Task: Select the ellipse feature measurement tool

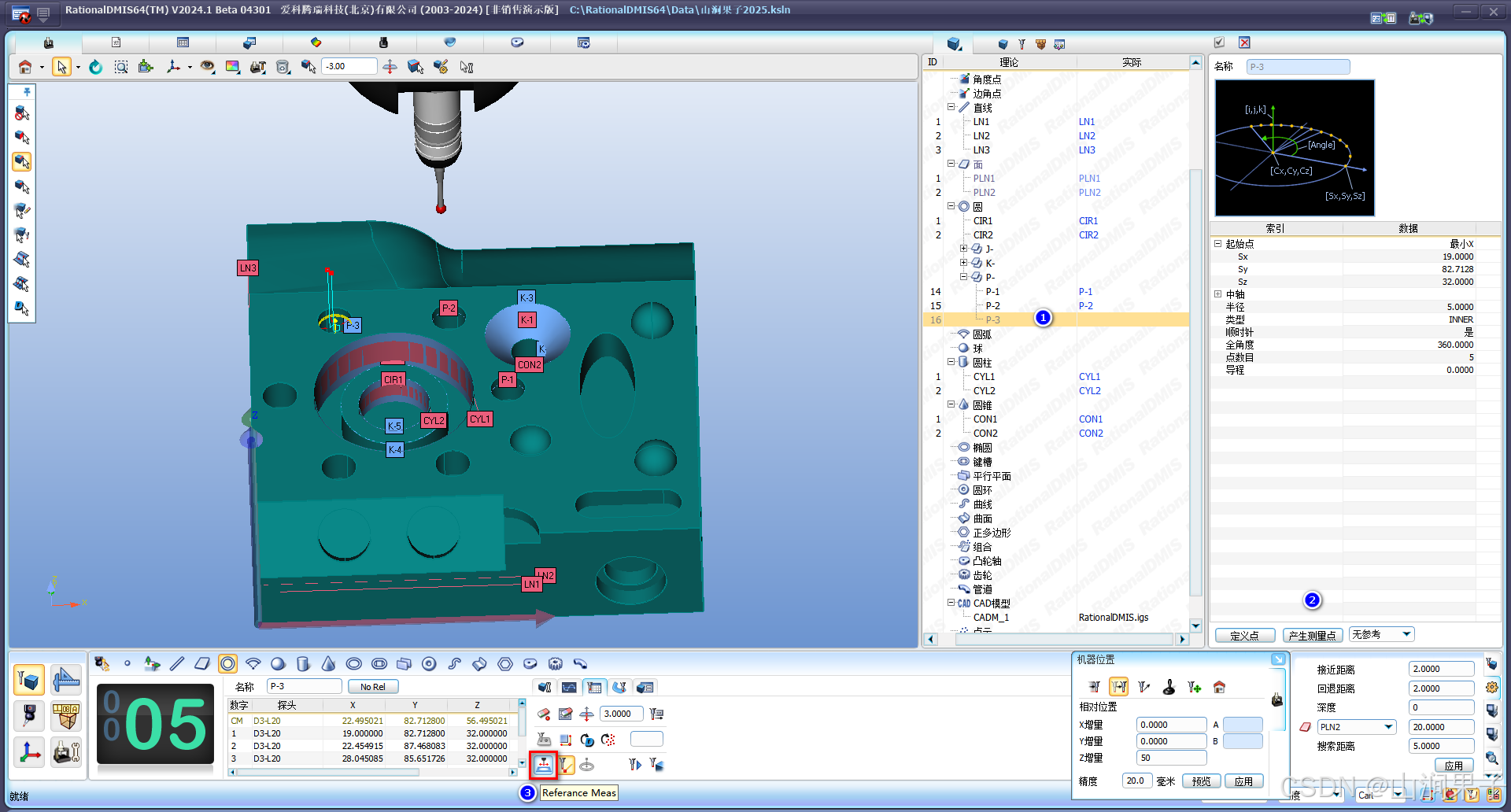Action: (353, 664)
